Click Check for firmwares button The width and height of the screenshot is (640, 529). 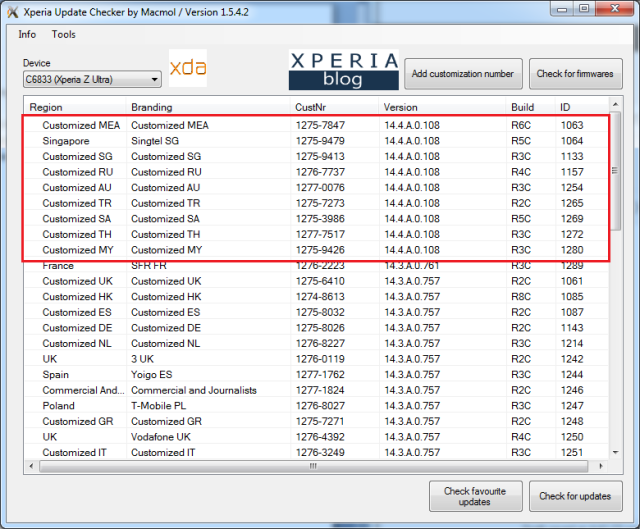576,74
